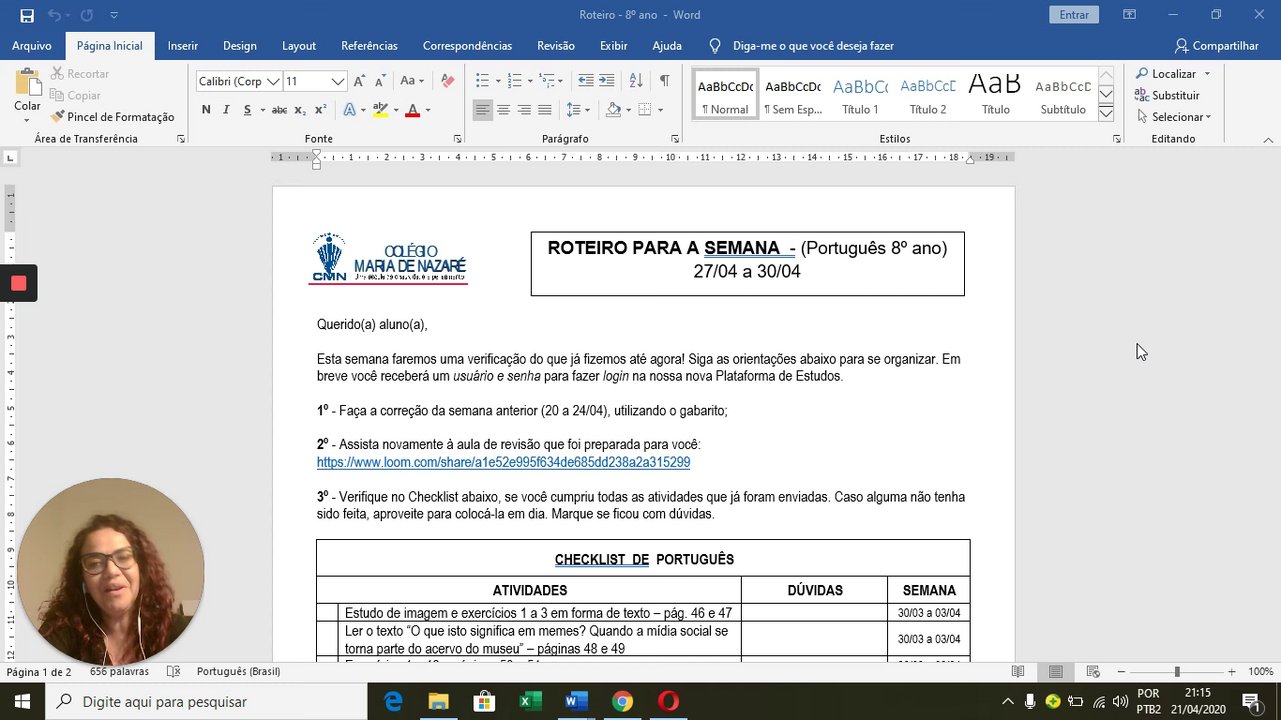Screen dimensions: 1281x720
Task: Increase paragraph indent
Action: (x=609, y=81)
